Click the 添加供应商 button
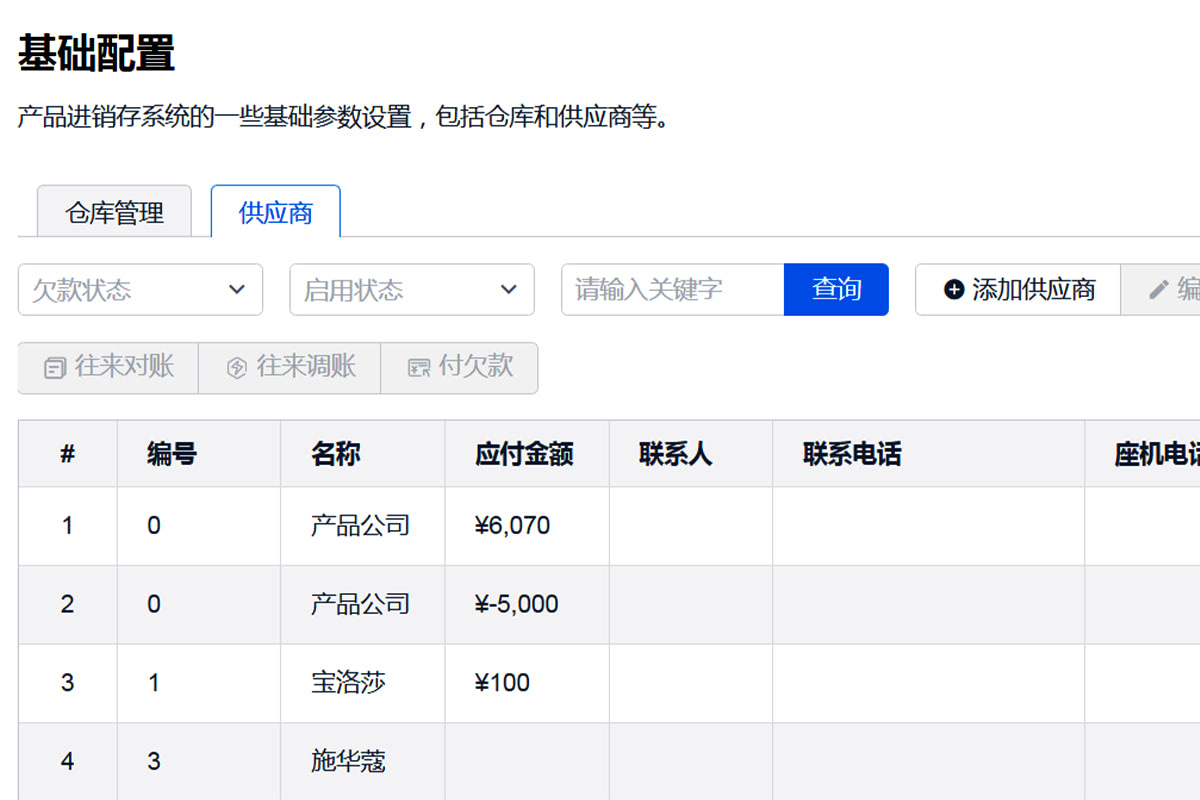 (x=1018, y=289)
